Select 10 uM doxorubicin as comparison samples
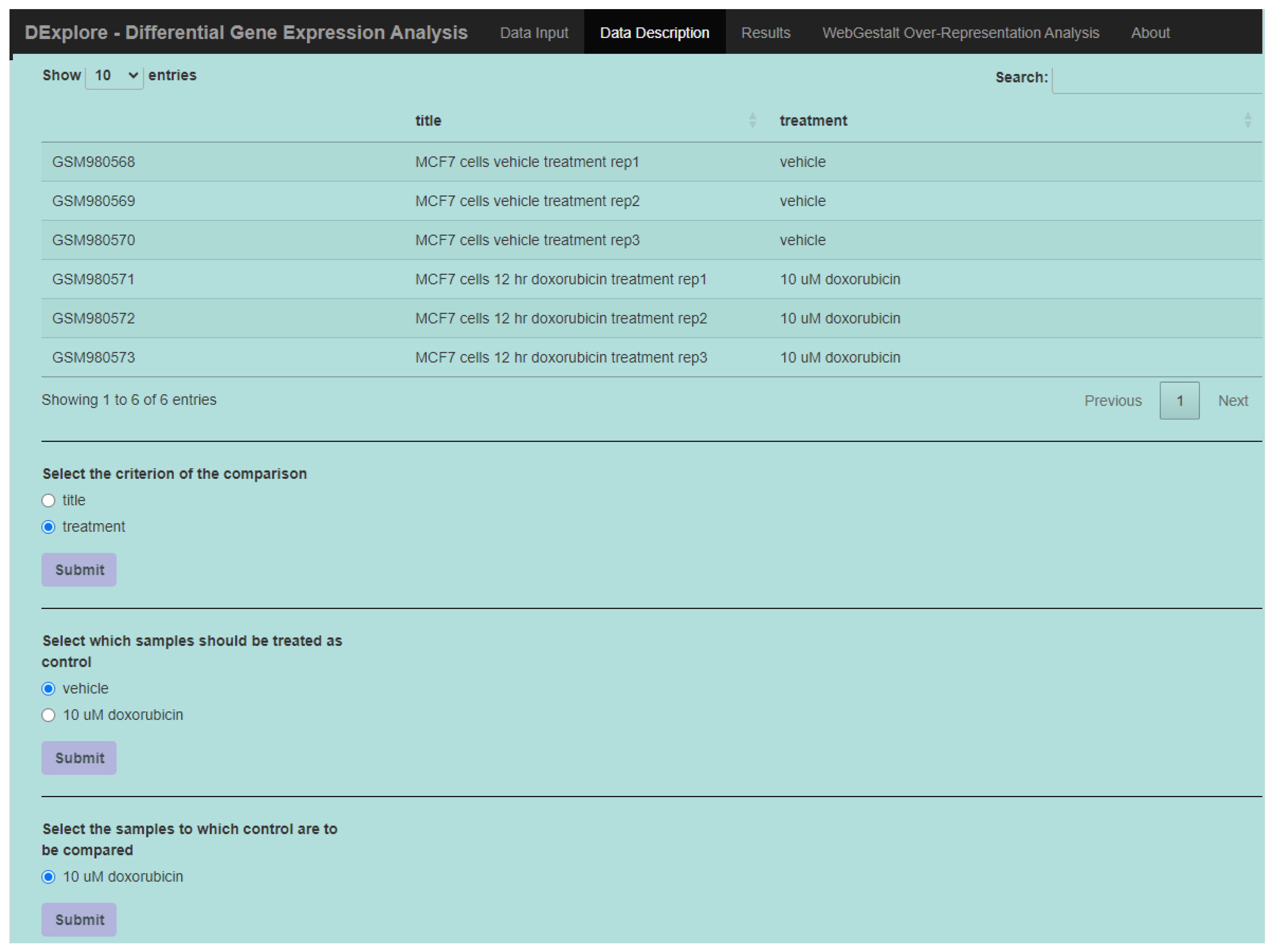1277x952 pixels. click(x=49, y=877)
